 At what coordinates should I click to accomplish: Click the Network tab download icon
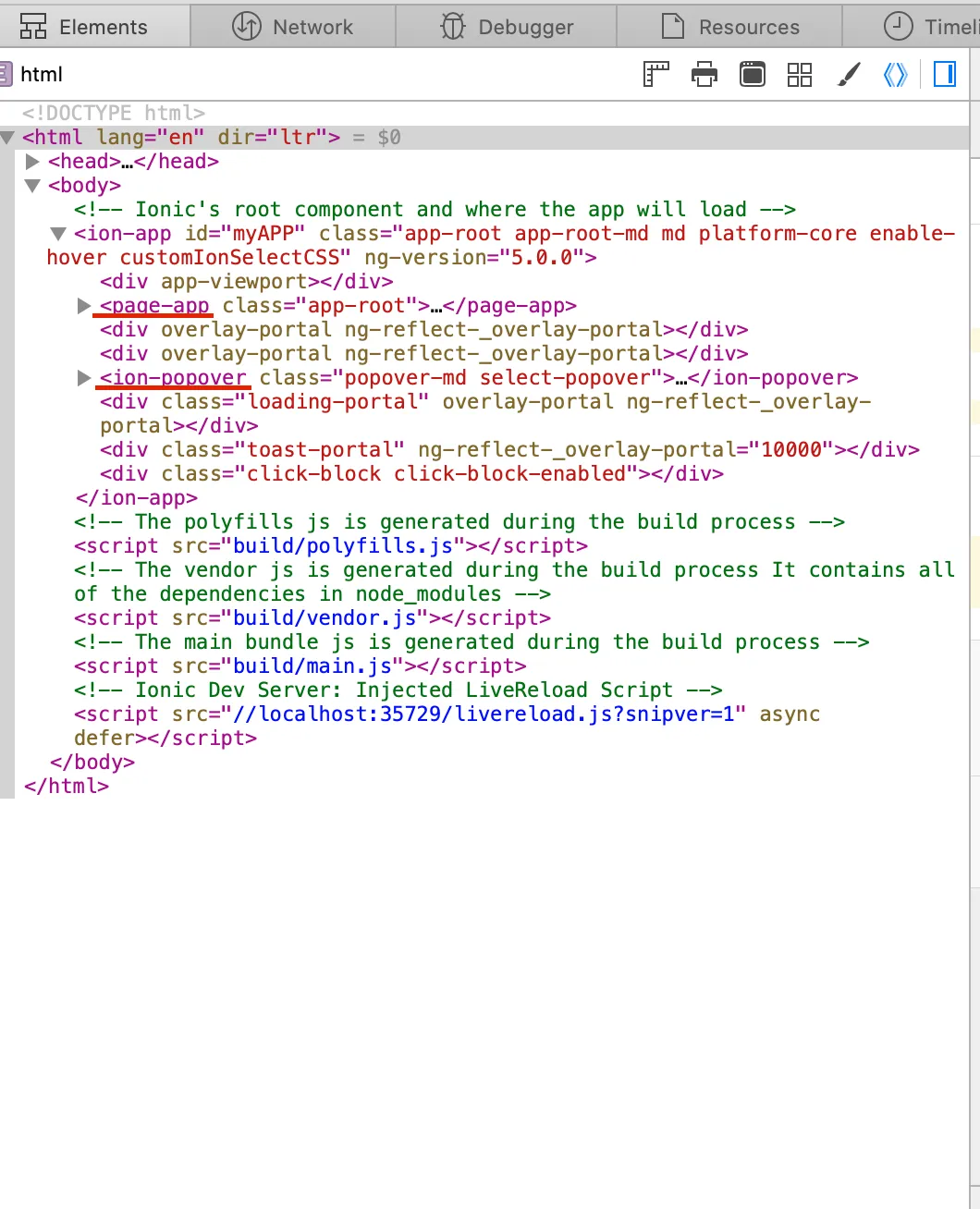coord(247,27)
